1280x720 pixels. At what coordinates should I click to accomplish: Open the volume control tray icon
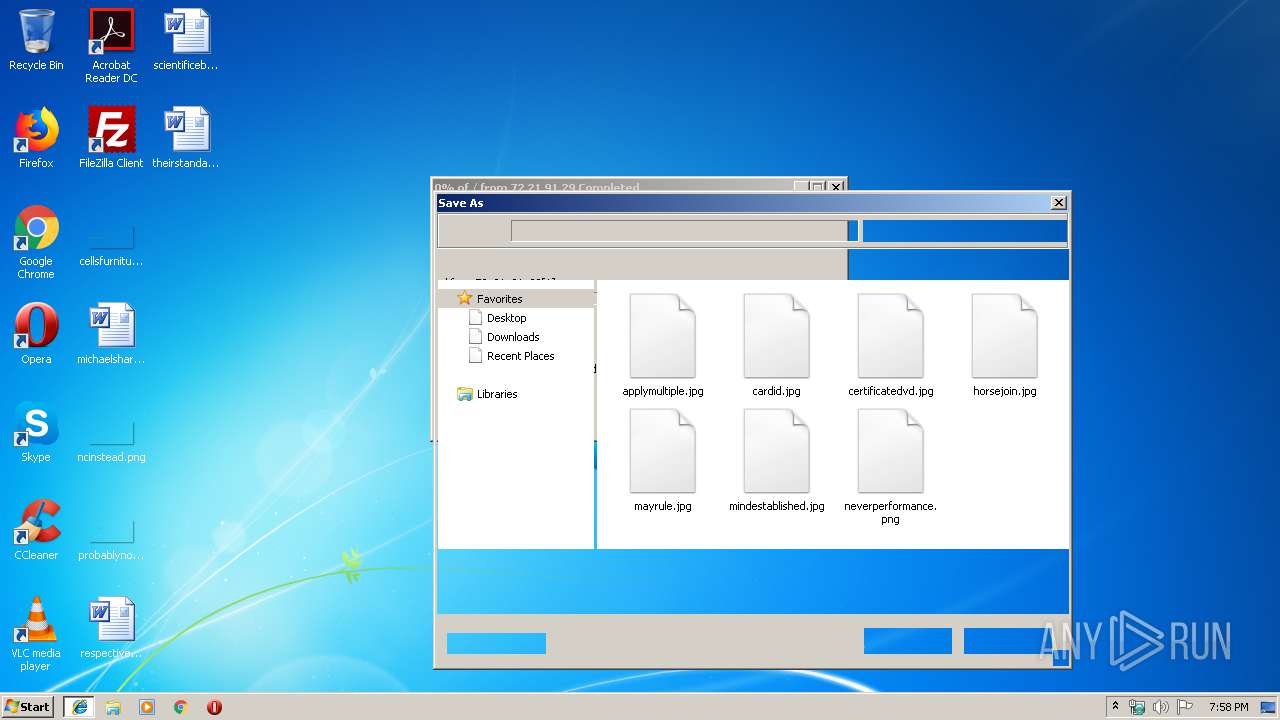pos(1161,707)
